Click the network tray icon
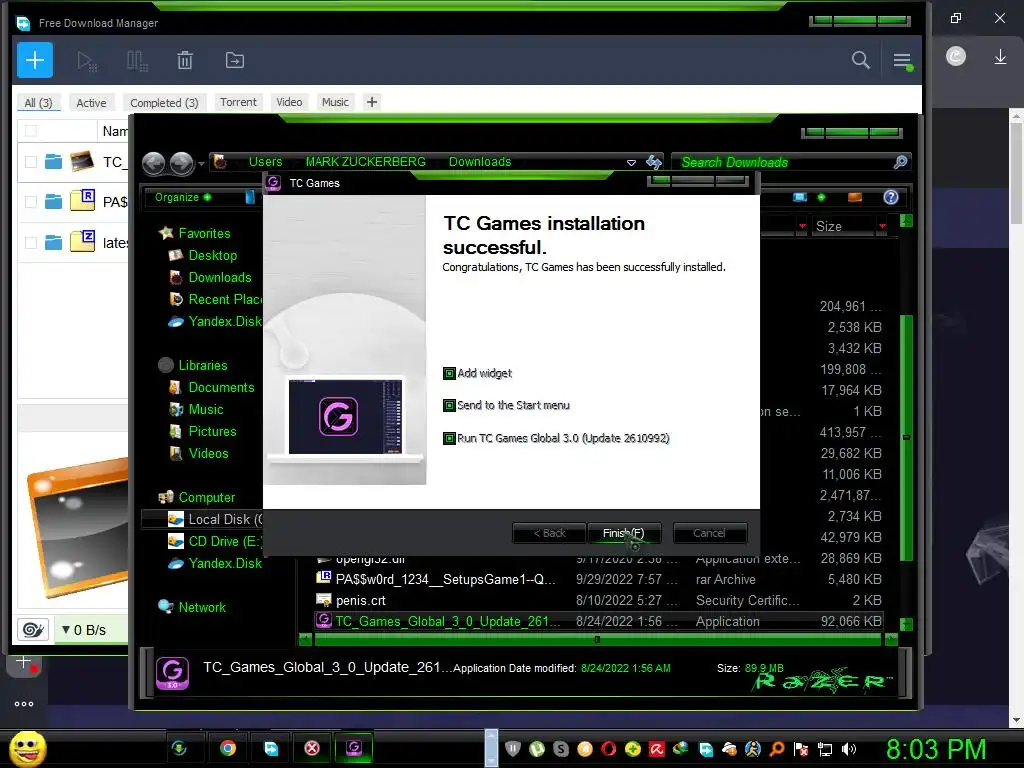 tap(825, 749)
